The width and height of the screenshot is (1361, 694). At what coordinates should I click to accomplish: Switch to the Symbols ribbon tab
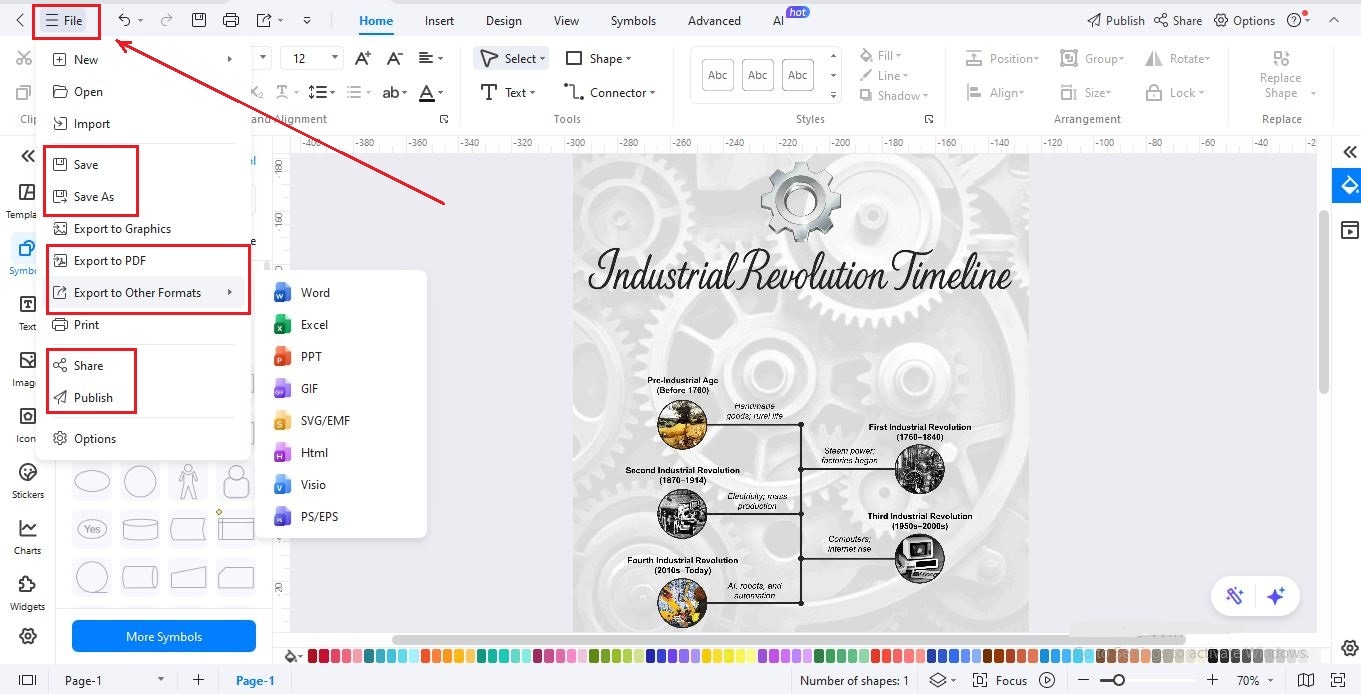(x=633, y=20)
